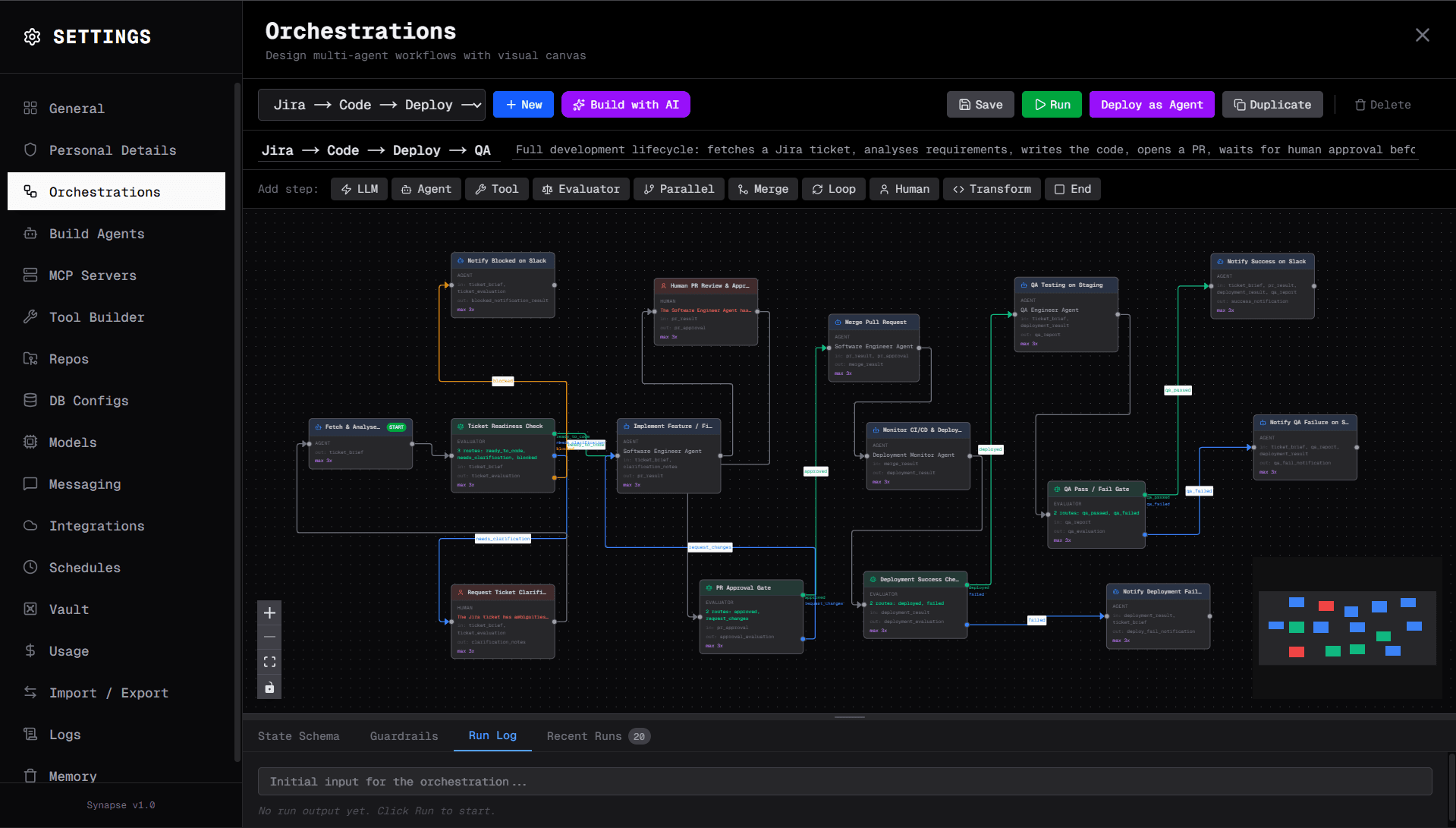
Task: Select Orchestrations in the sidebar
Action: pyautogui.click(x=116, y=191)
